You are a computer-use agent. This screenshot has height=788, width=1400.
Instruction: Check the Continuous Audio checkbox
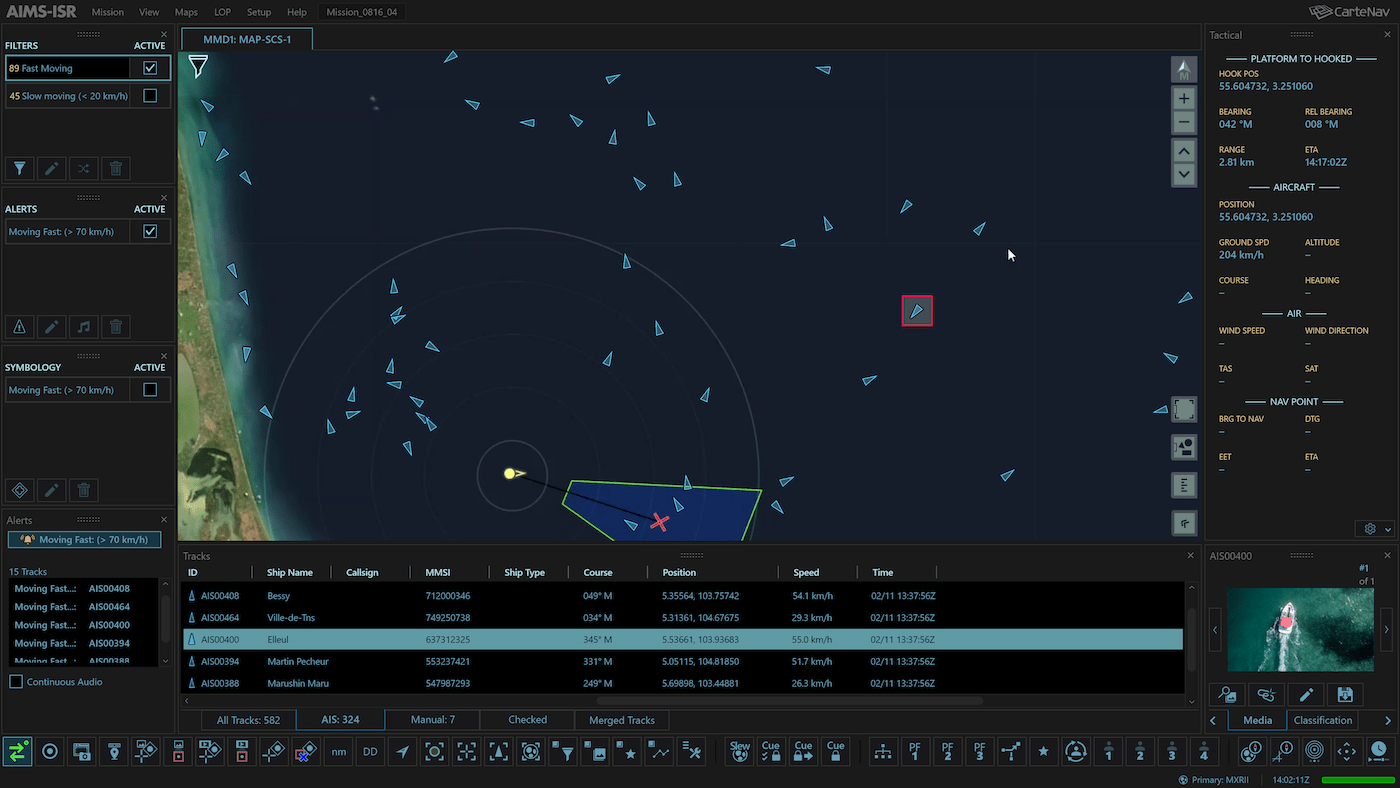pyautogui.click(x=16, y=682)
